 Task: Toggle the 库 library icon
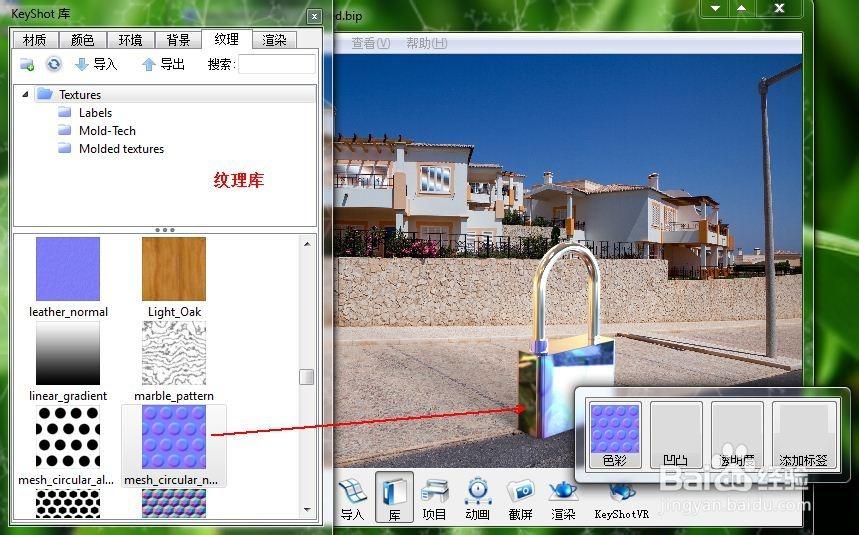click(394, 497)
